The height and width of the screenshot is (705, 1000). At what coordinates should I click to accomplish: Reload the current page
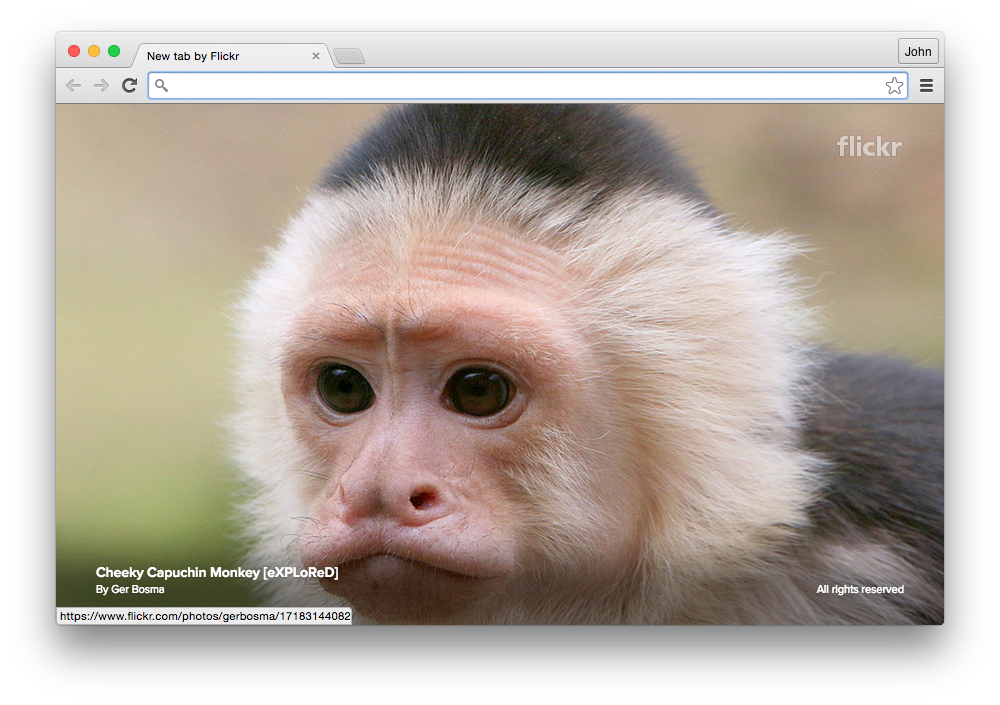129,85
